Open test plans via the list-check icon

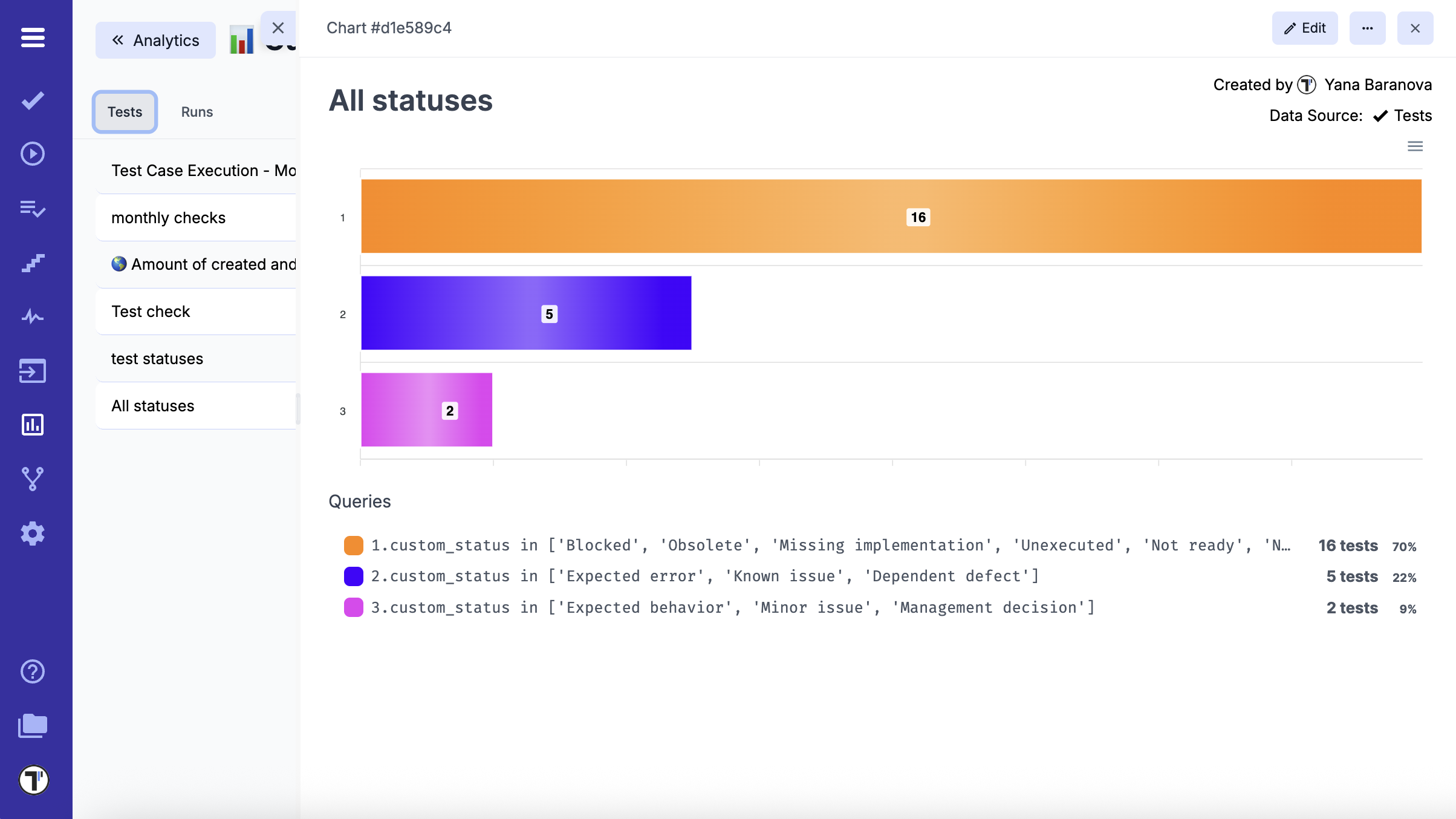pos(32,209)
